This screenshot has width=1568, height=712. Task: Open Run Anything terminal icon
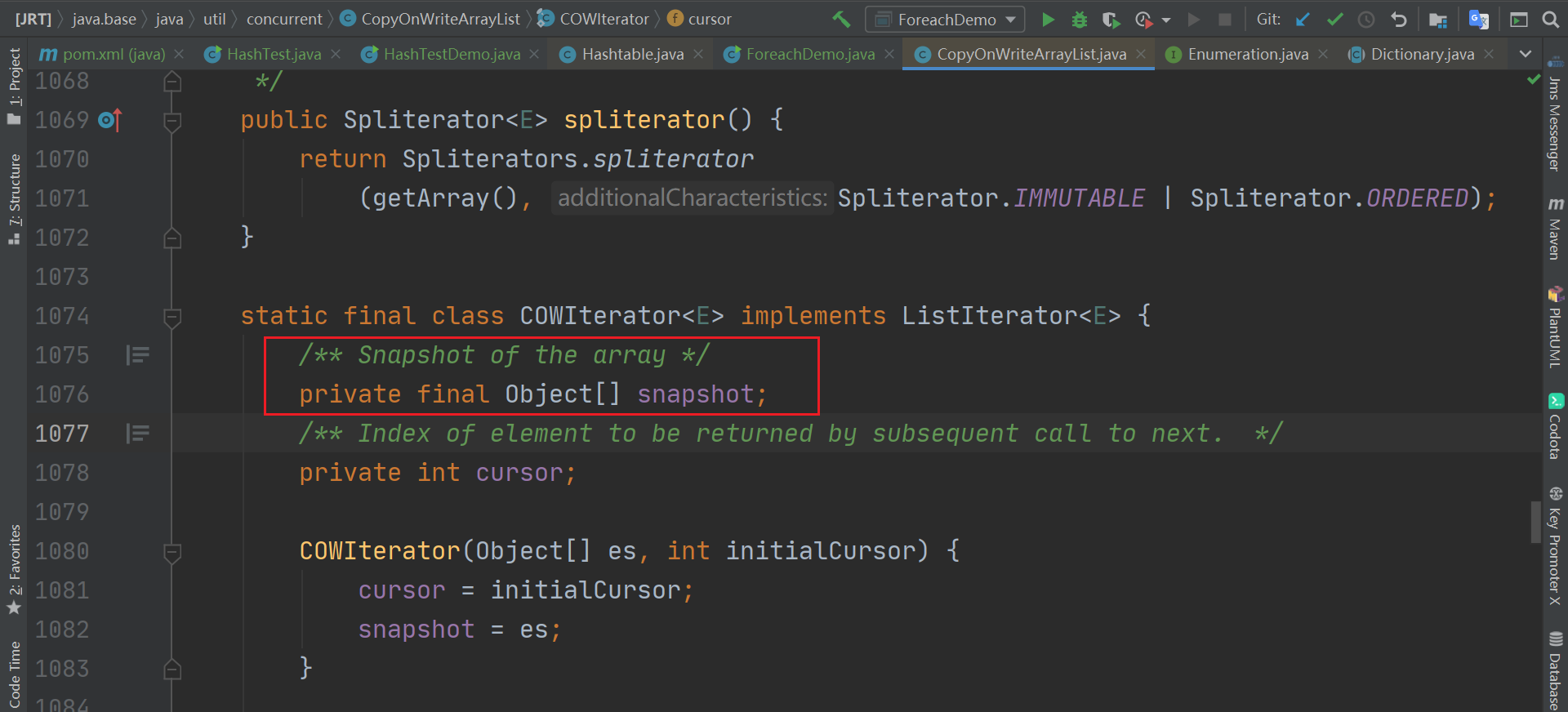click(x=1519, y=20)
